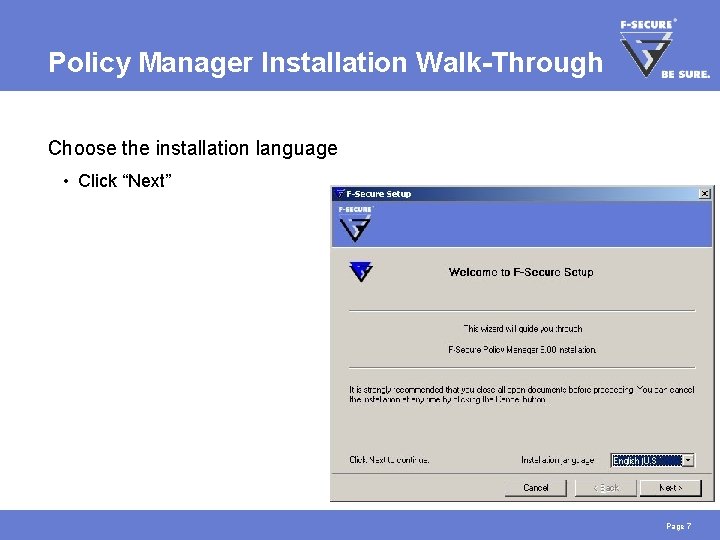Click the 'Click Next to continue' text
Image resolution: width=720 pixels, height=540 pixels.
[389, 460]
